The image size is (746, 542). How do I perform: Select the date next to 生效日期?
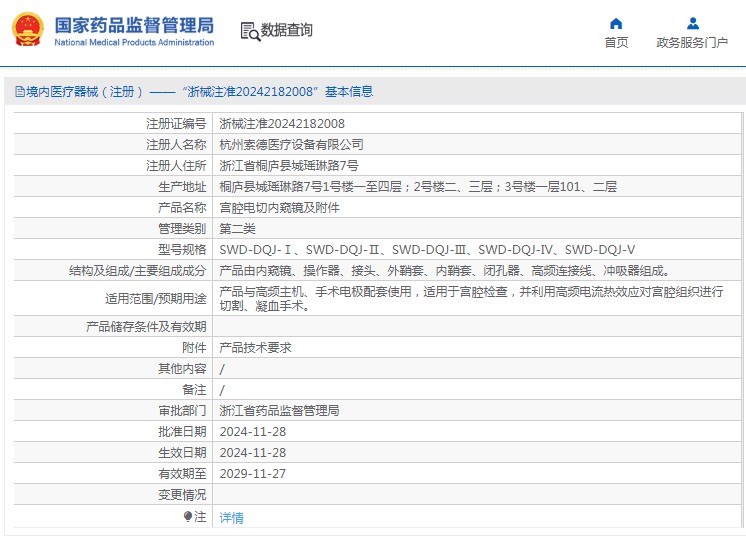pos(253,453)
